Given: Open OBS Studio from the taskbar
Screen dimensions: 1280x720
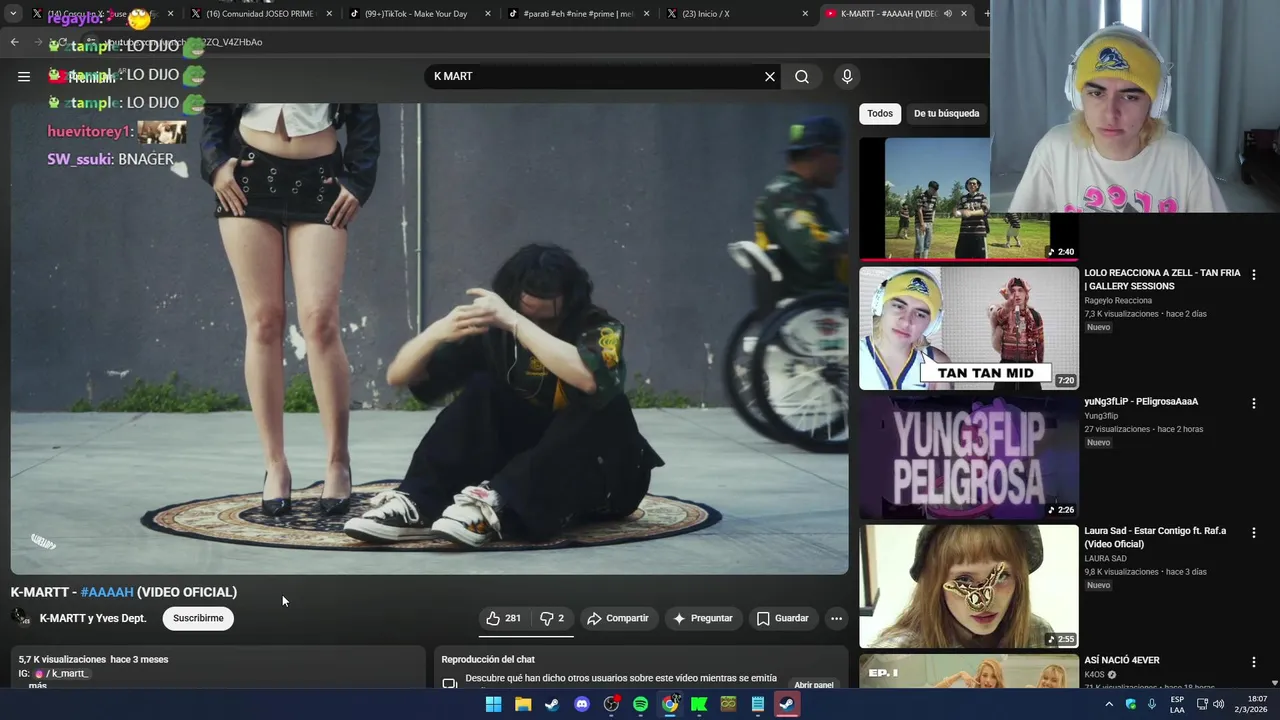Looking at the screenshot, I should point(611,704).
